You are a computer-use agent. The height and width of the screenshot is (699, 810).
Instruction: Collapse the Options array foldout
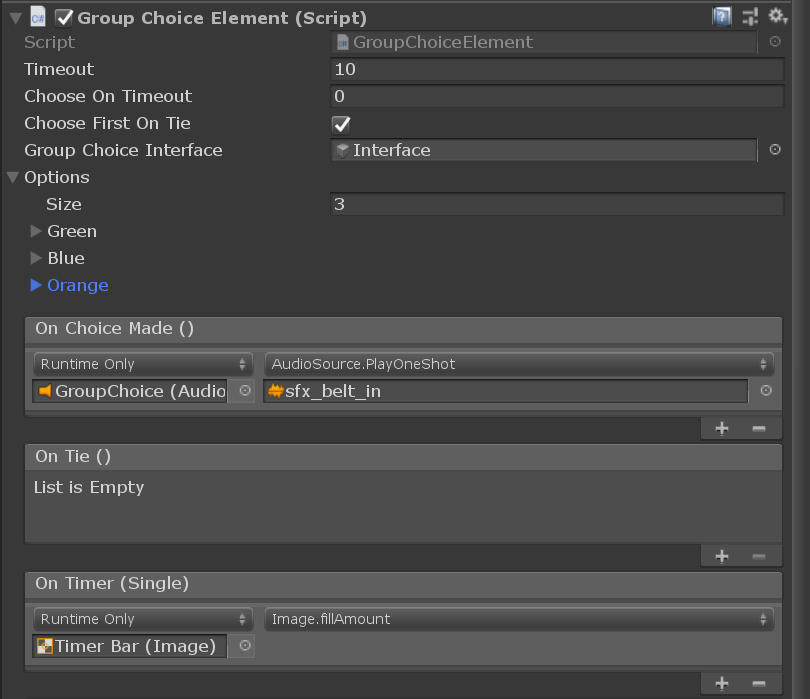(13, 178)
